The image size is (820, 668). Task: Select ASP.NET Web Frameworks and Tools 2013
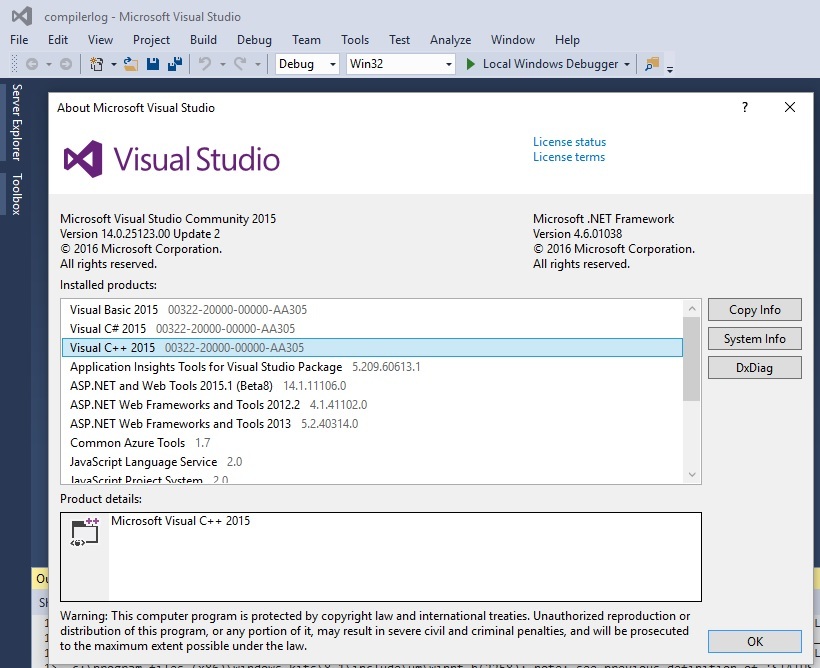[x=372, y=424]
